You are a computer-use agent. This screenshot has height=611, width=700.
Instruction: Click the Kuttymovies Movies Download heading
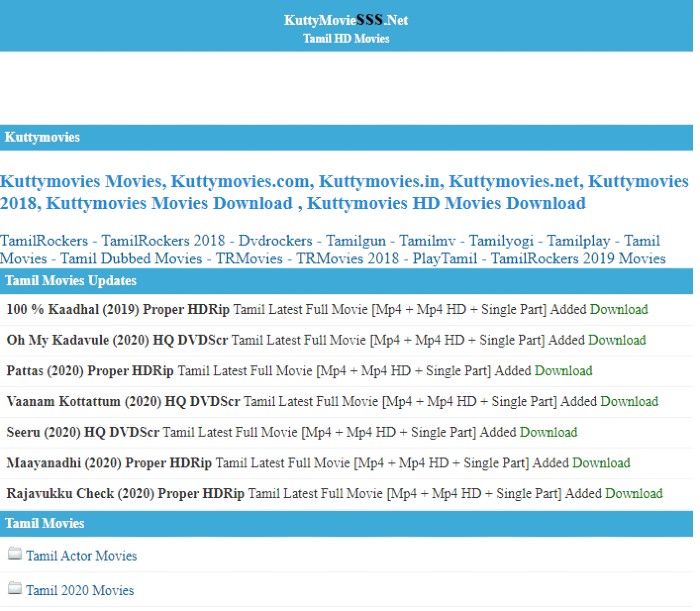tap(168, 203)
